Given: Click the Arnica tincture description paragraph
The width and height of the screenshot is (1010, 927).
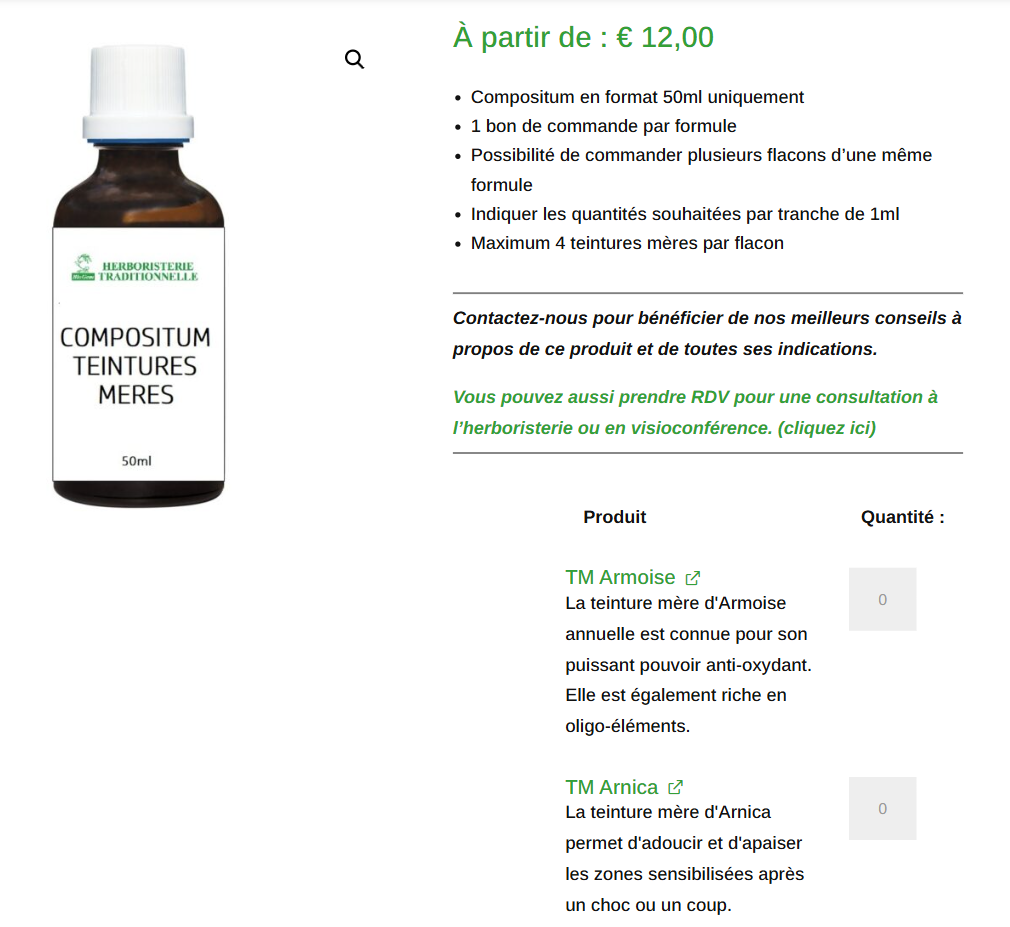Looking at the screenshot, I should pos(685,858).
